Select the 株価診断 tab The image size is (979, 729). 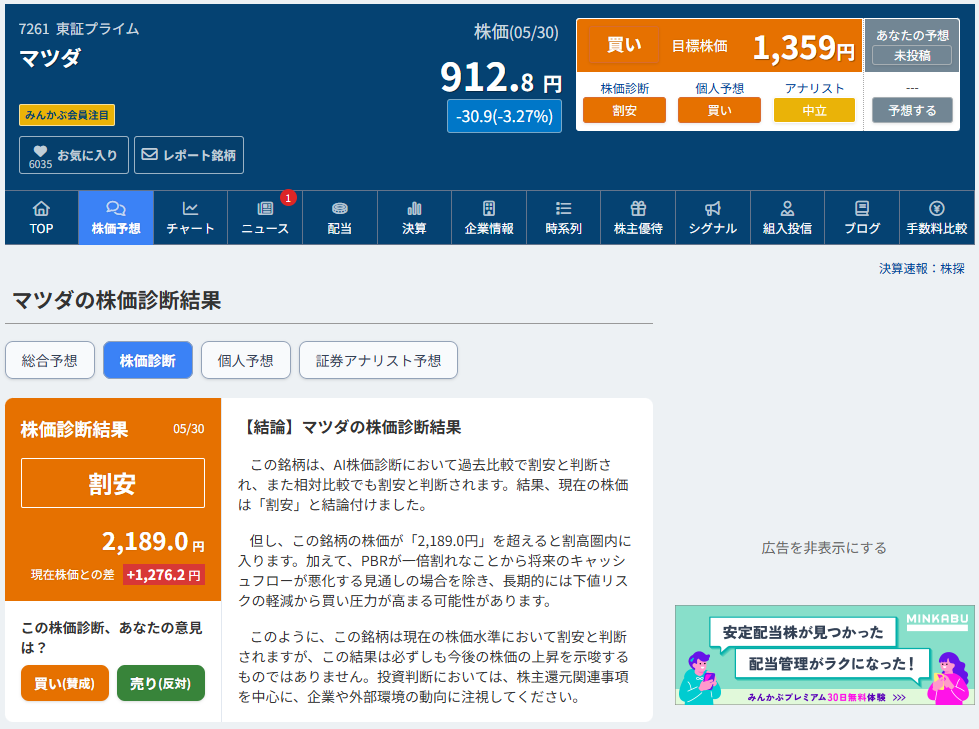click(148, 360)
